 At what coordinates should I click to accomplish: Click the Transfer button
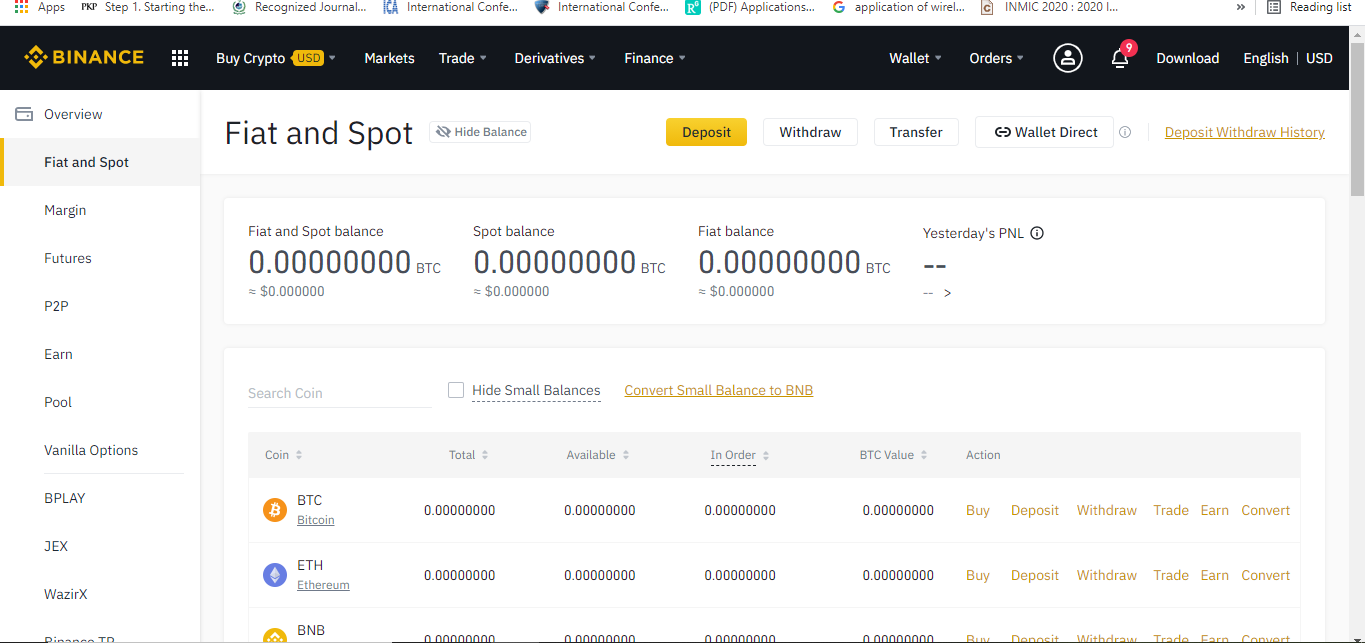coord(916,132)
